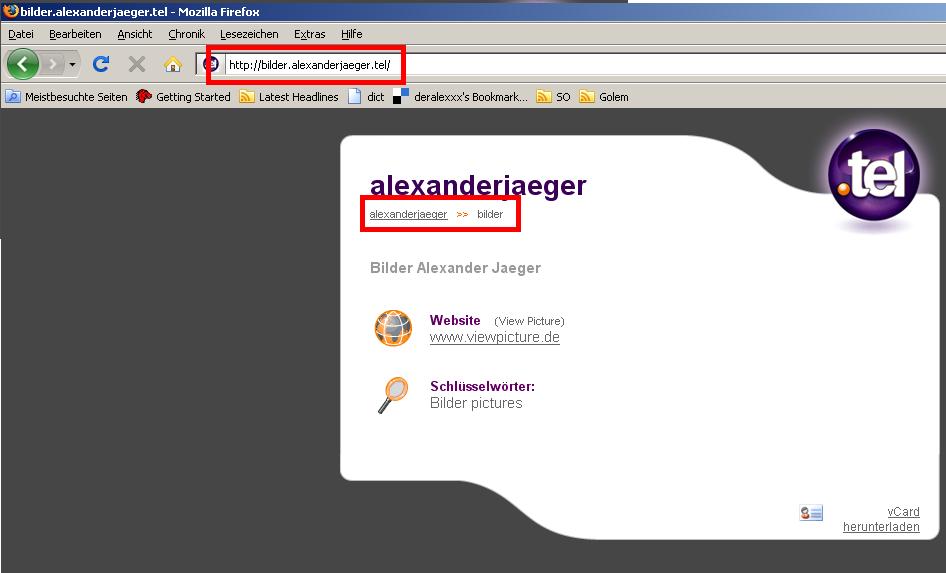946x573 pixels.
Task: Click the Home icon in the toolbar
Action: point(172,64)
